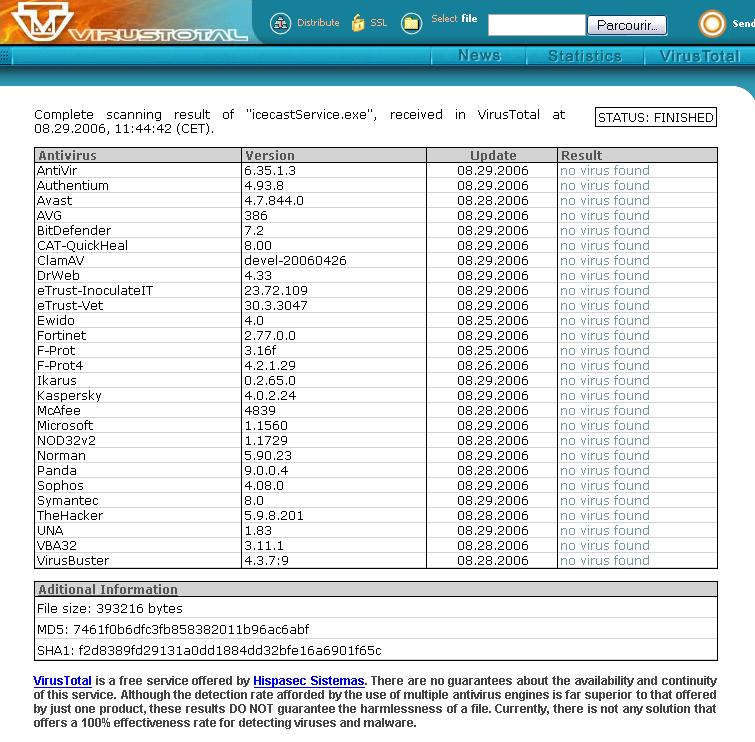Click the yellow folder Select file icon
The height and width of the screenshot is (742, 755).
411,23
